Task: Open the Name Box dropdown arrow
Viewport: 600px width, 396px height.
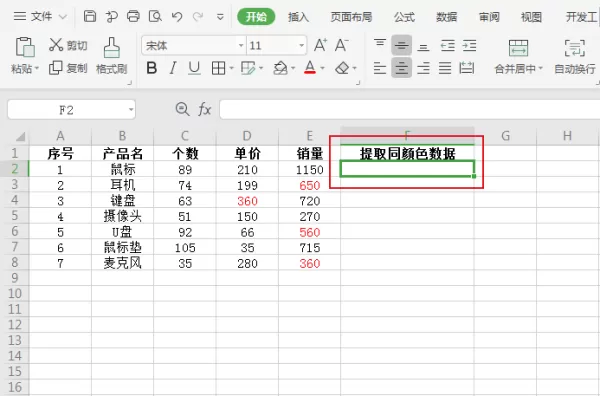Action: click(131, 110)
